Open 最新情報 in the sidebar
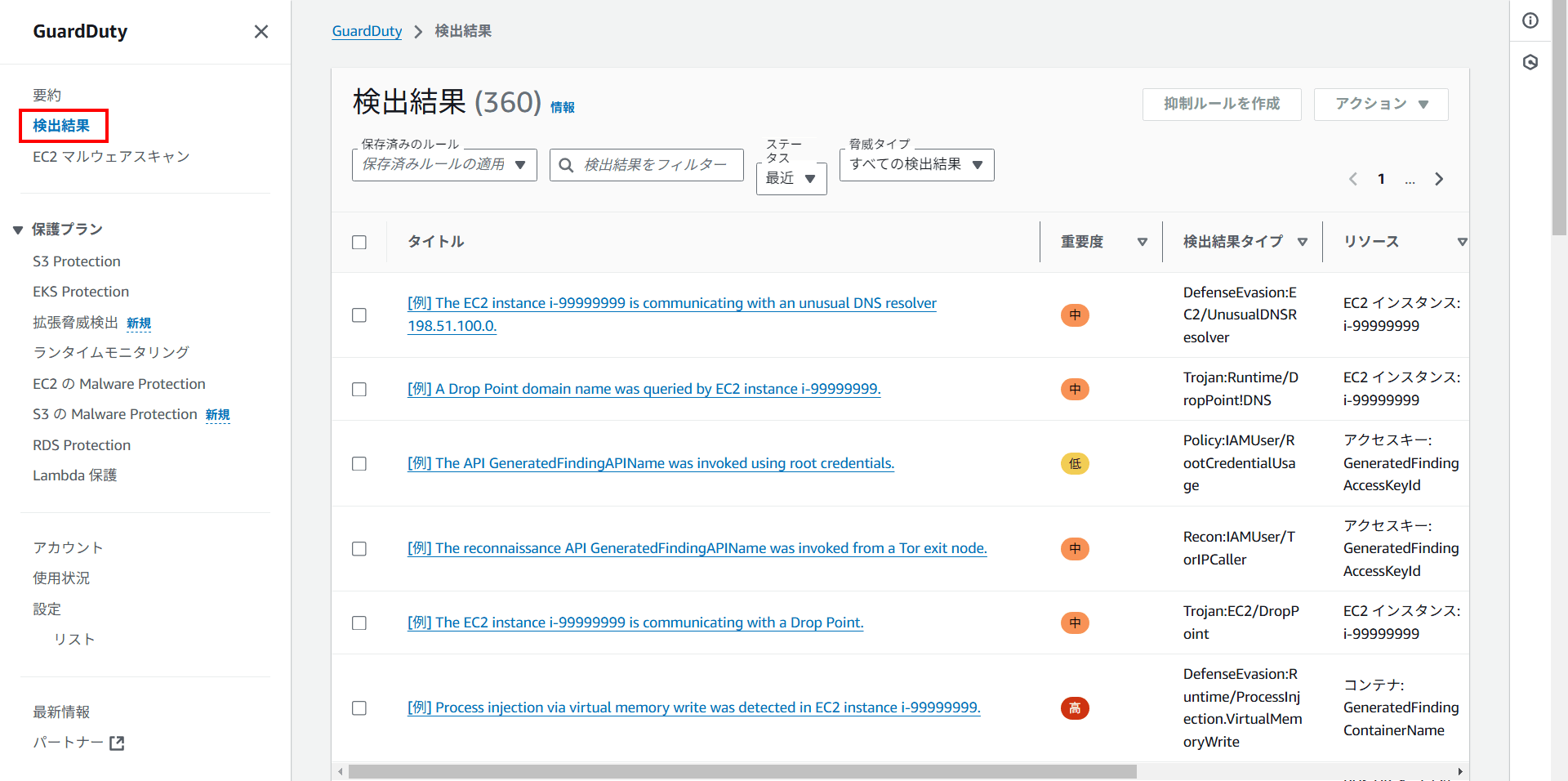1568x781 pixels. click(x=61, y=712)
